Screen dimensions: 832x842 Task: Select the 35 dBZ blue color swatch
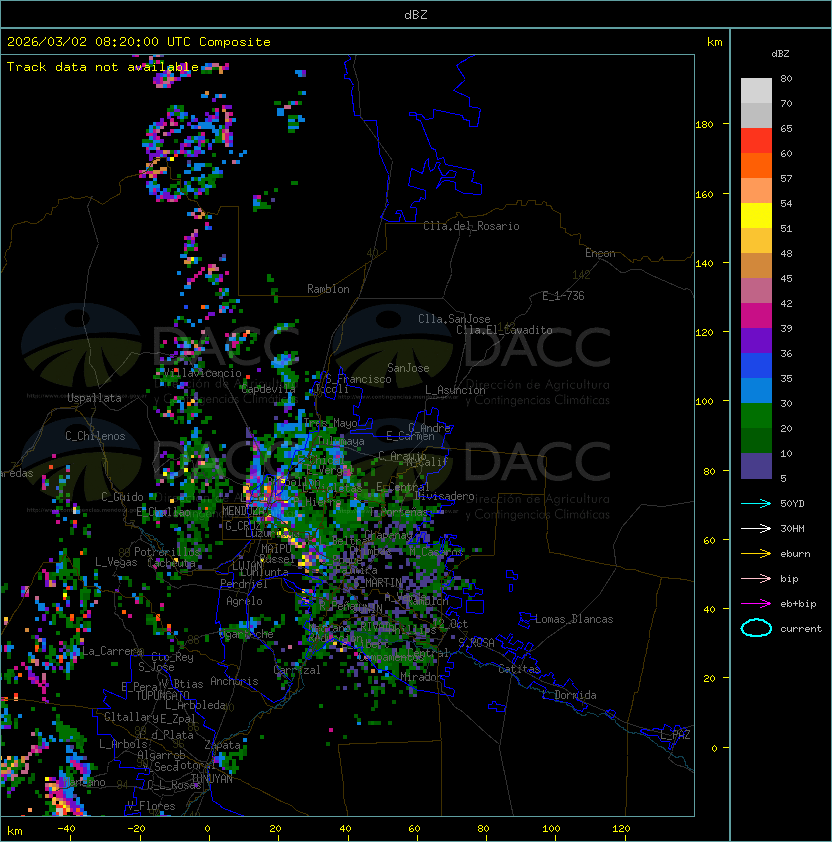point(756,390)
